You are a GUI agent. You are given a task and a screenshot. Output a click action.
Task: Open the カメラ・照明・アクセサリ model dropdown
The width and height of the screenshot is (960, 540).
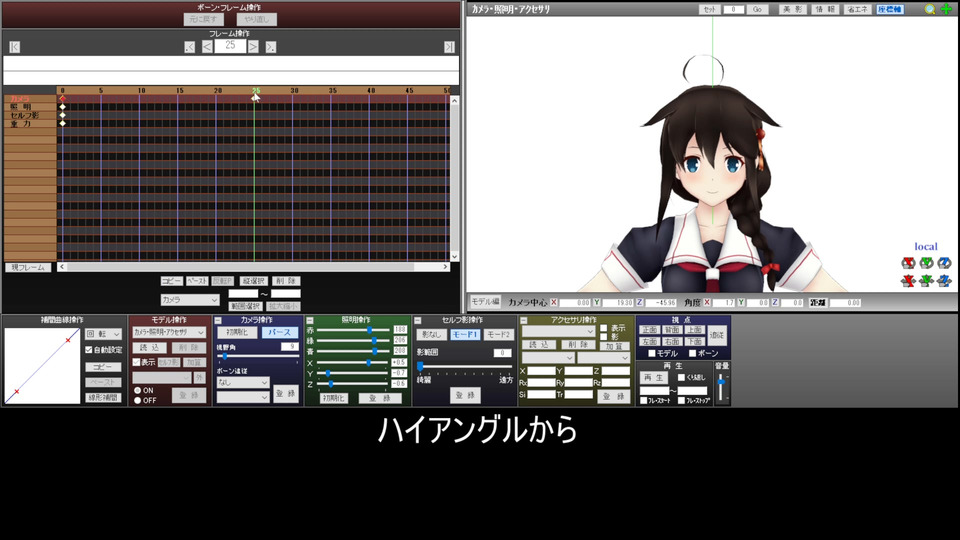tap(169, 332)
